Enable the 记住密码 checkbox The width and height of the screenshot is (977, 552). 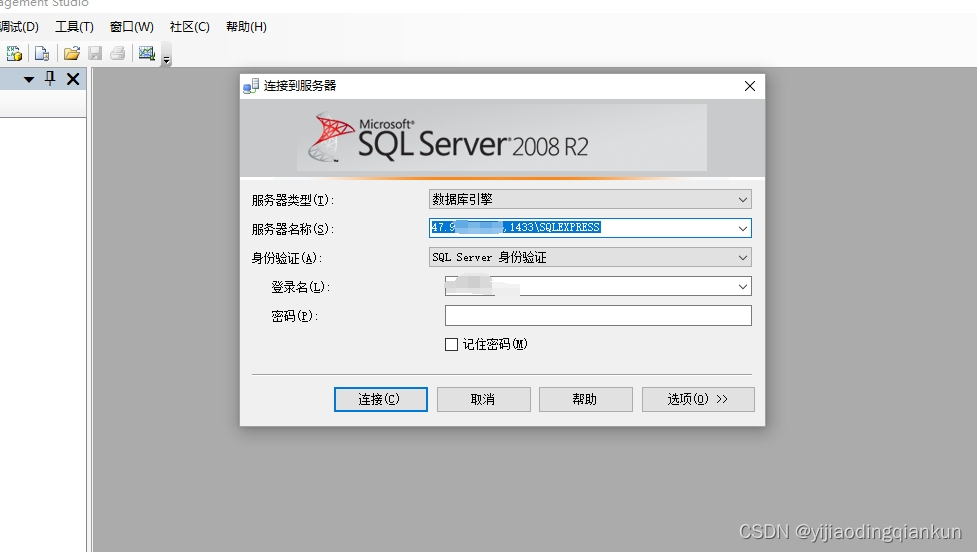tap(452, 345)
